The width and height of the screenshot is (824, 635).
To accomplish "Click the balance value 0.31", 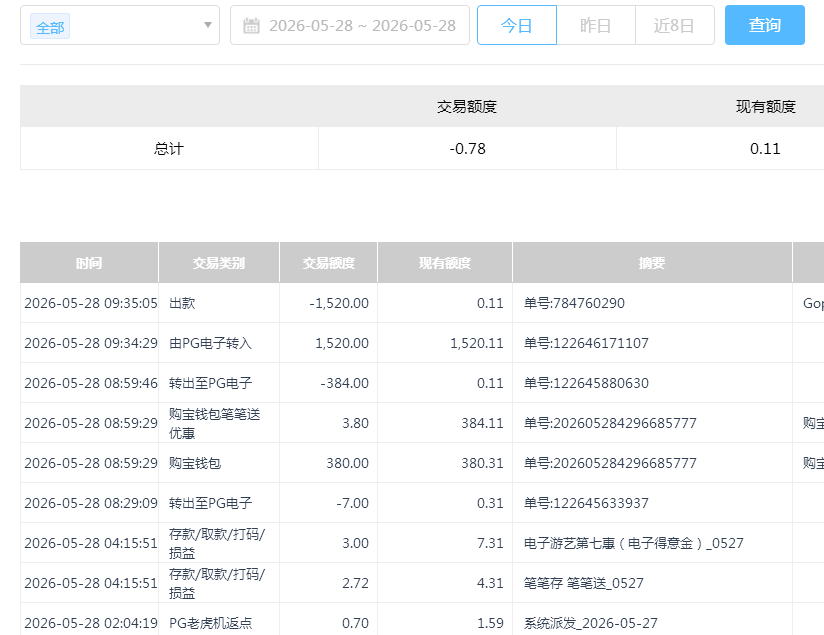I will (x=490, y=503).
